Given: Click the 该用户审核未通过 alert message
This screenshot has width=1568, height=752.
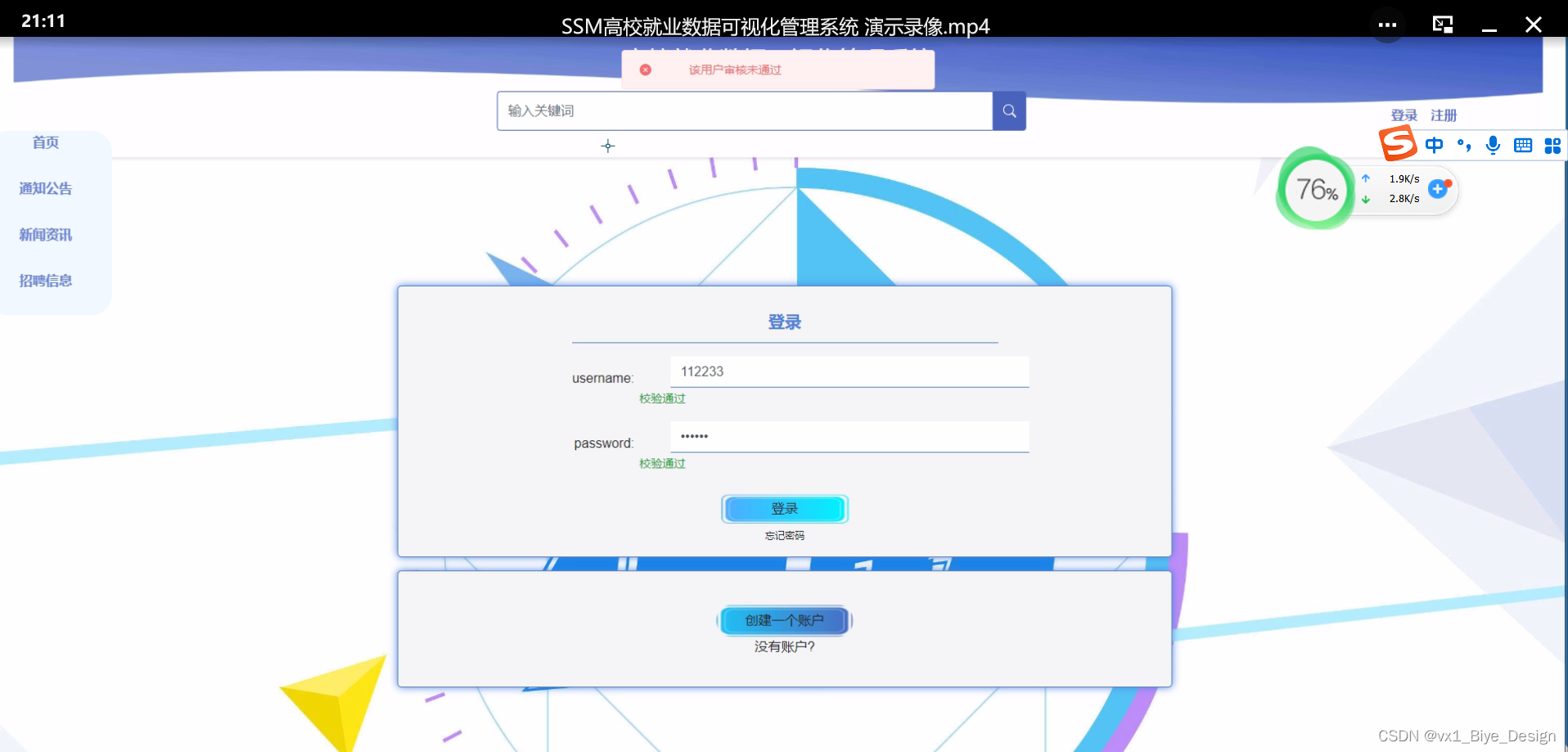Looking at the screenshot, I should click(735, 70).
